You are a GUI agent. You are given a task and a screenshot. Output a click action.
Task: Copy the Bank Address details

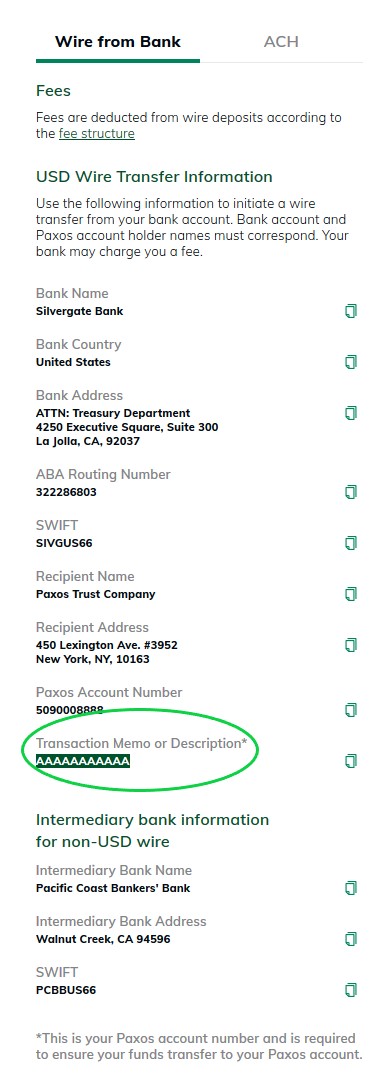click(x=351, y=412)
